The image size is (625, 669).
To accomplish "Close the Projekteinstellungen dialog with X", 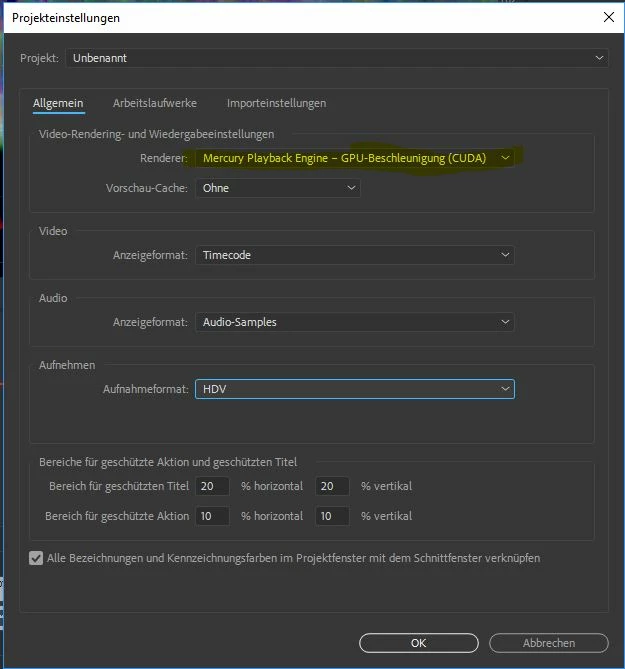I will pos(609,17).
